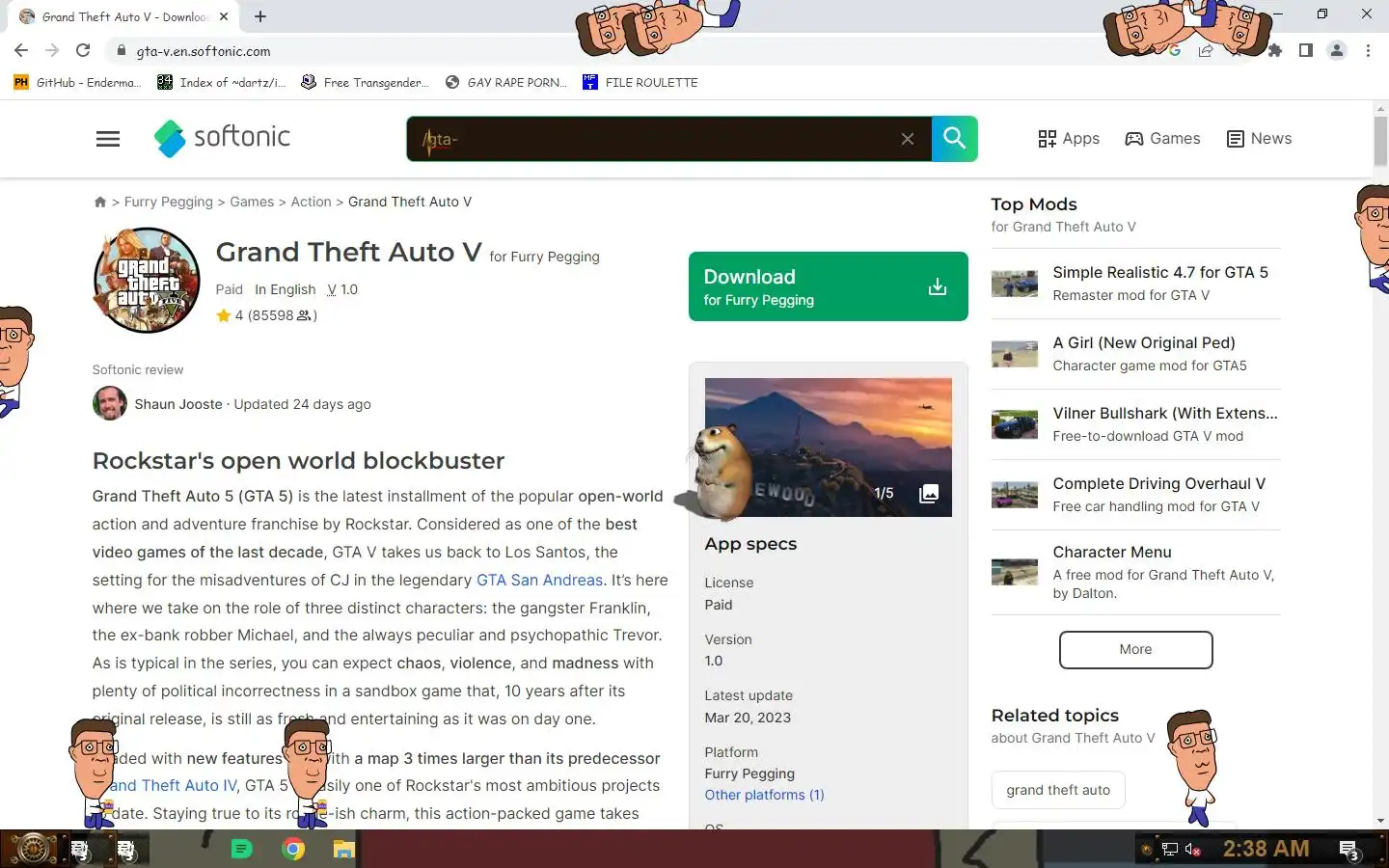This screenshot has height=868, width=1389.
Task: Open File Explorer from taskbar
Action: click(344, 849)
